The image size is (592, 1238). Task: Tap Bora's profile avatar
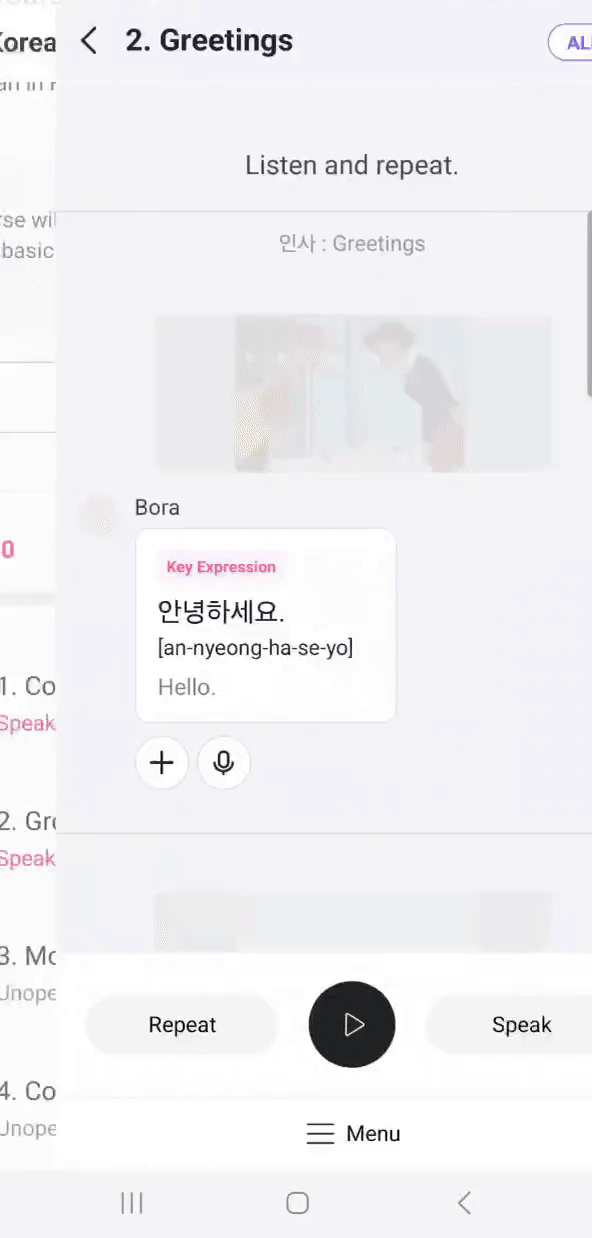tap(99, 517)
